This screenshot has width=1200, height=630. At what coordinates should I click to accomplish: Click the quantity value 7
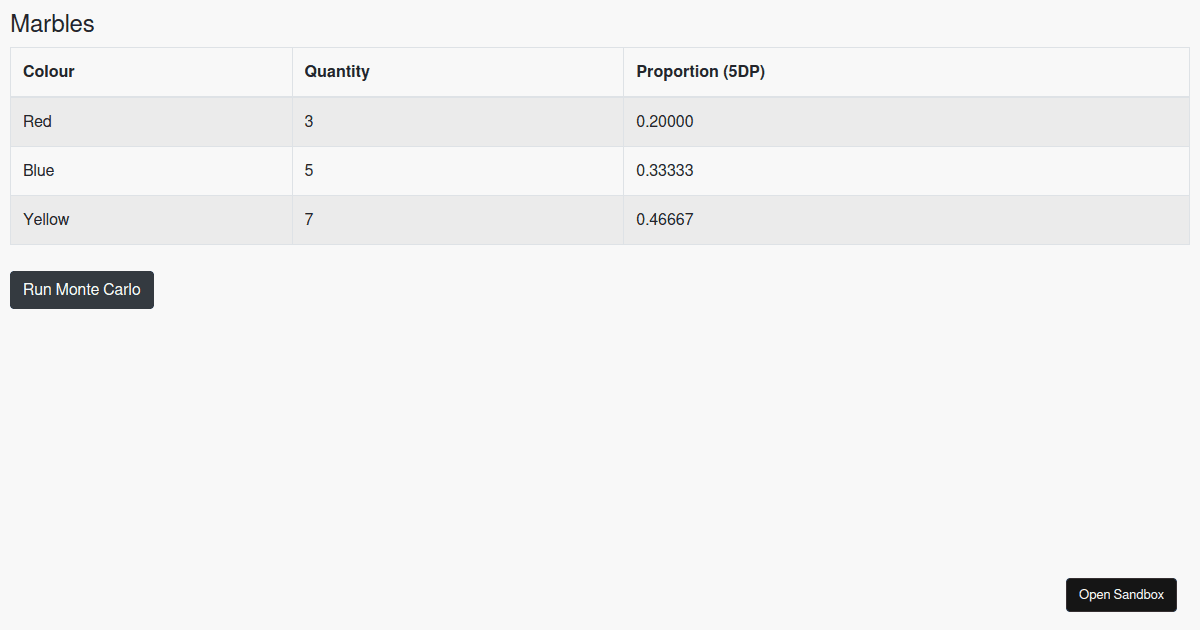click(309, 220)
